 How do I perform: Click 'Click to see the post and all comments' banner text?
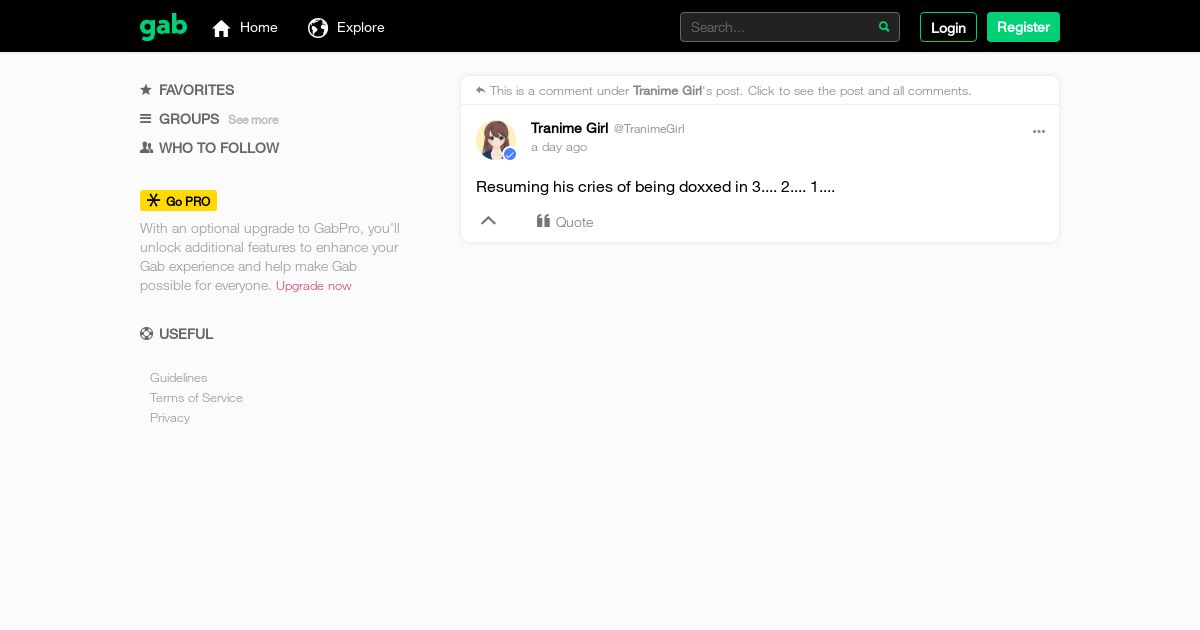[860, 91]
